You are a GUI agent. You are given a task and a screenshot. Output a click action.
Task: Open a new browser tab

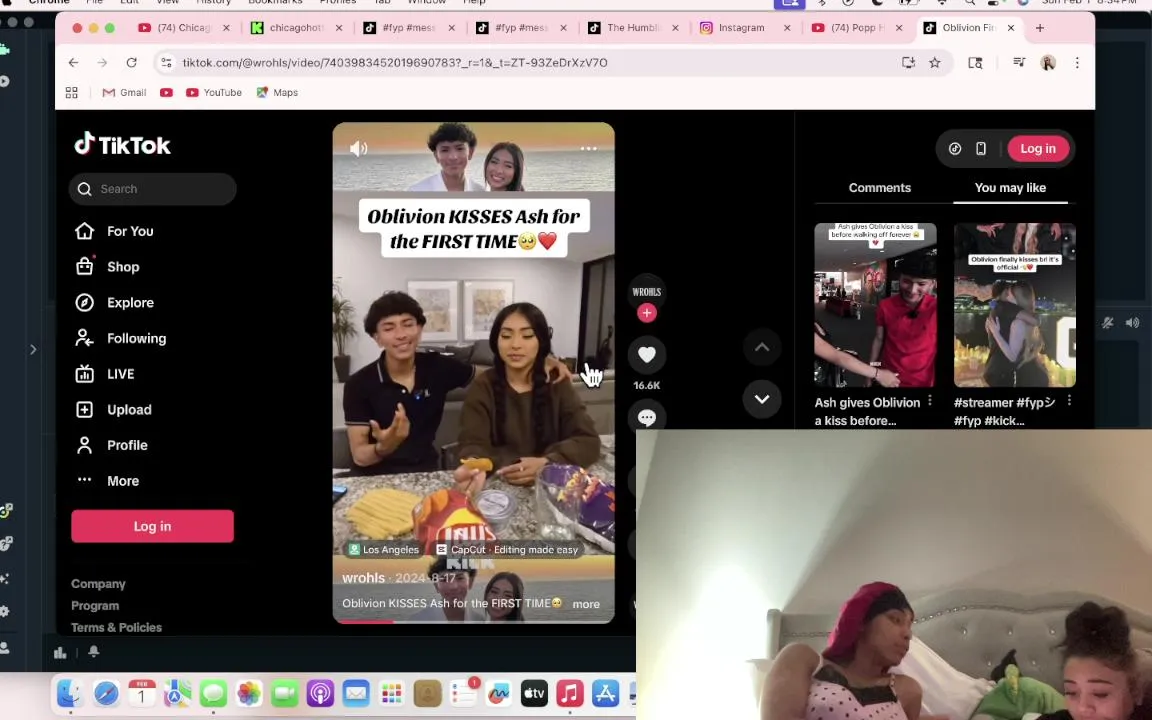1040,28
